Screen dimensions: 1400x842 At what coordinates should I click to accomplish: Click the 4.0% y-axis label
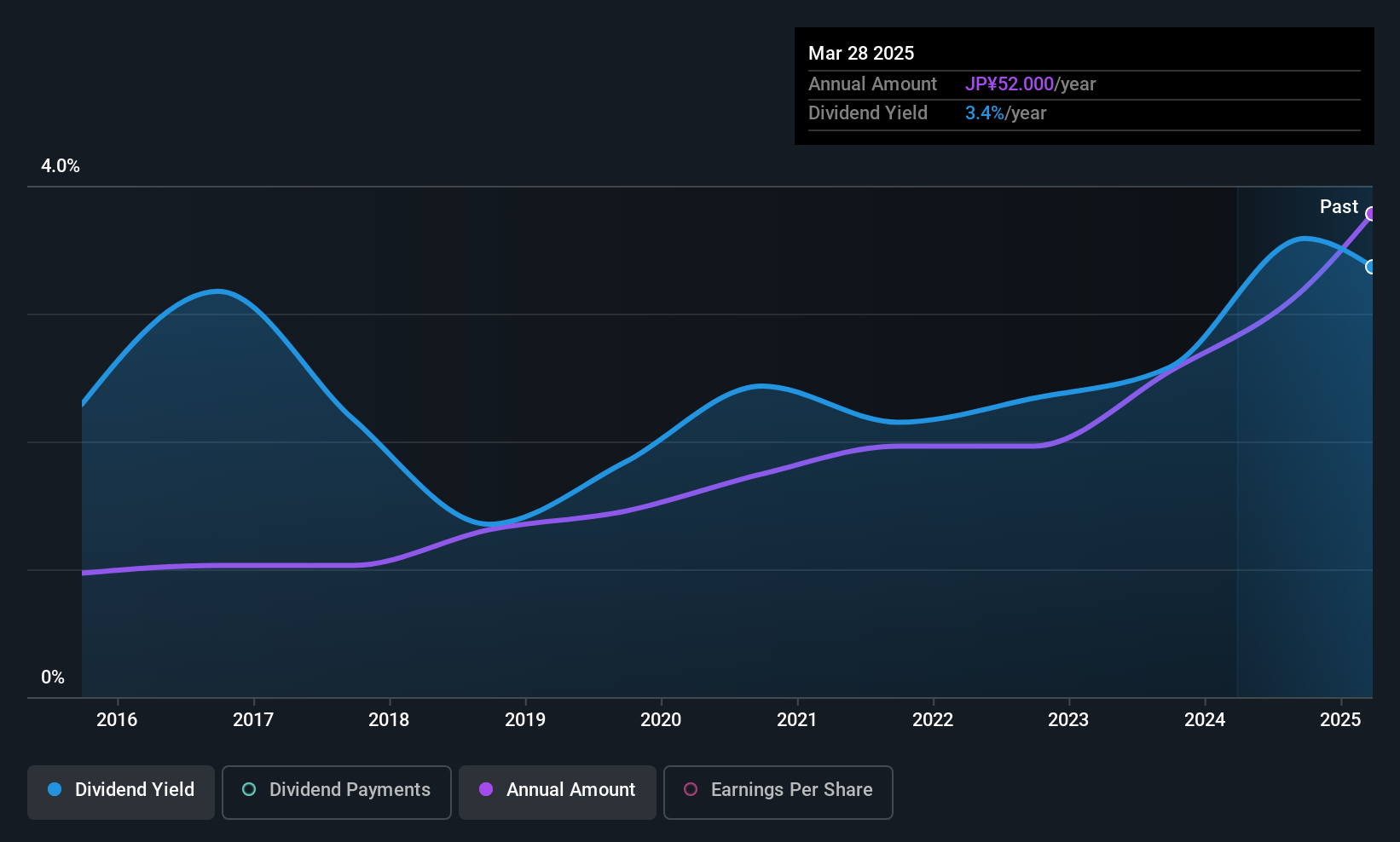tap(61, 166)
